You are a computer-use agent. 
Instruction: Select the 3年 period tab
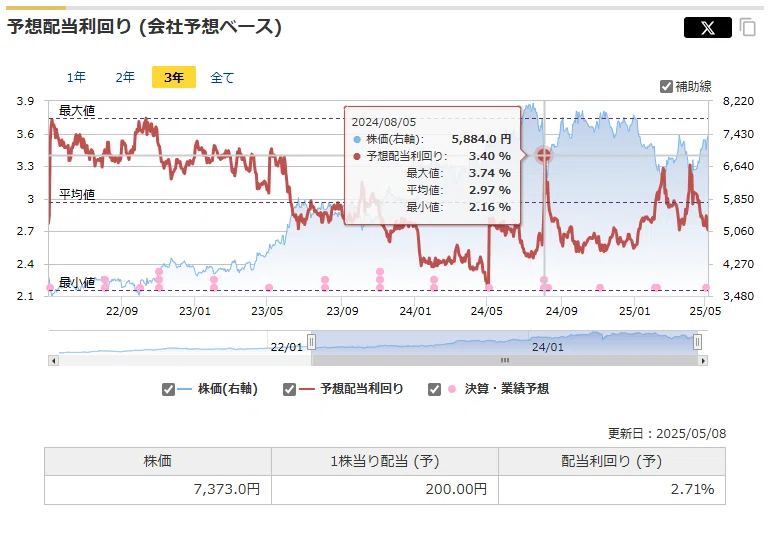[x=174, y=77]
